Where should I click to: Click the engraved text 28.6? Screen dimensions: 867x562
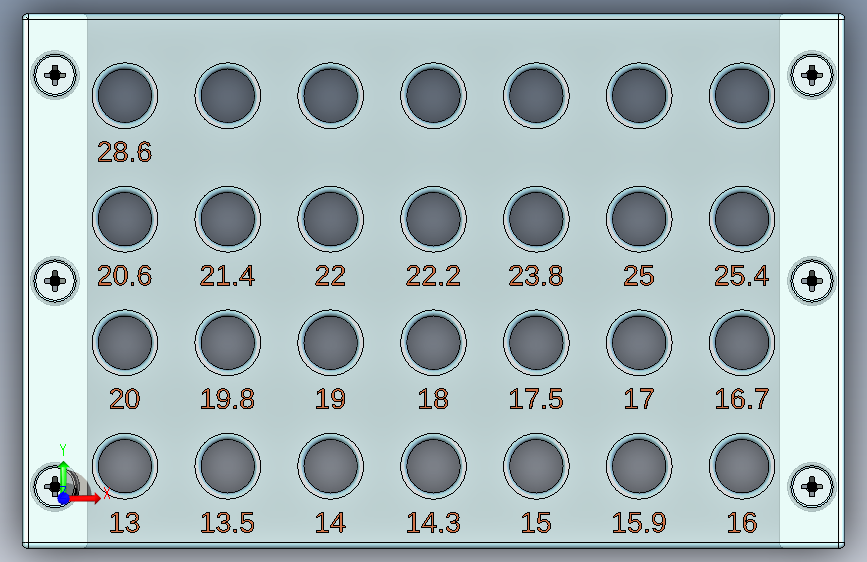pyautogui.click(x=124, y=152)
